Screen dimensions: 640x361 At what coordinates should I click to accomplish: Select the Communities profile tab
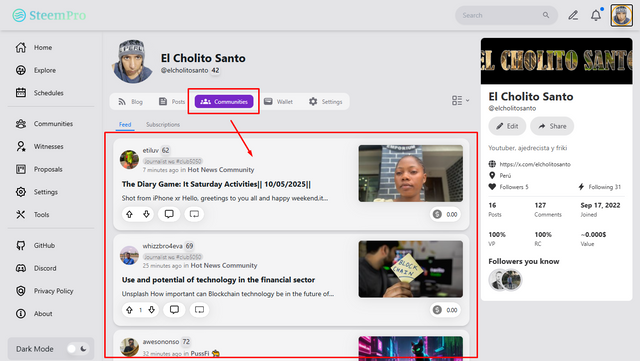(224, 102)
